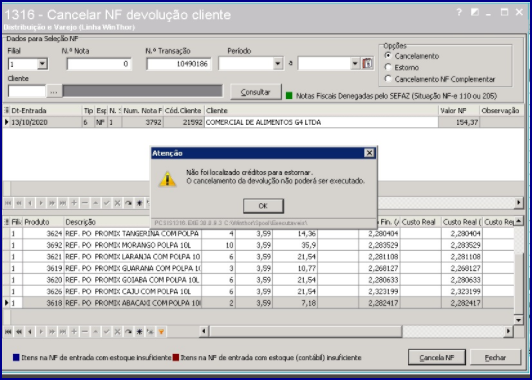Go to next record in notes navigator
The image size is (532, 380).
[x=41, y=203]
